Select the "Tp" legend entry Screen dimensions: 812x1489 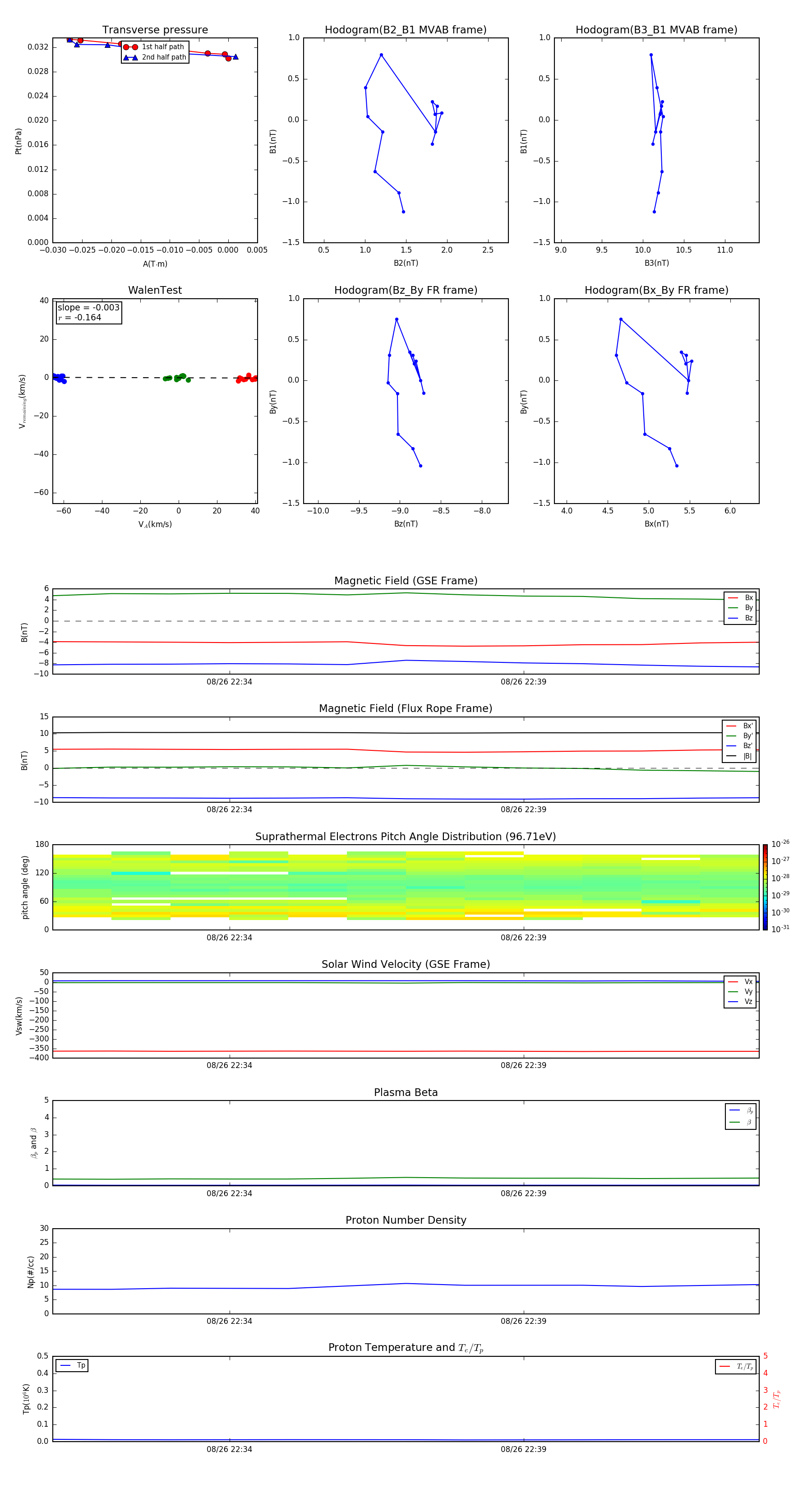(72, 1366)
